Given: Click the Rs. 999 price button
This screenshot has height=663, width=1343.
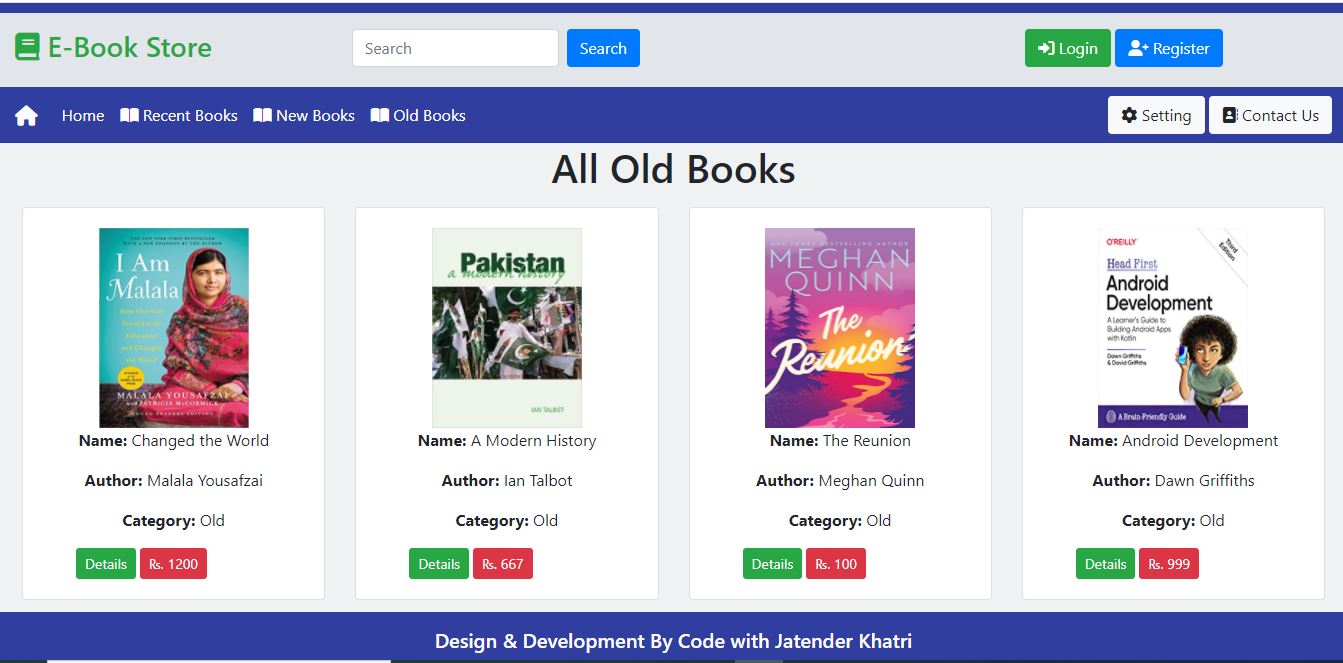Looking at the screenshot, I should pos(1169,564).
